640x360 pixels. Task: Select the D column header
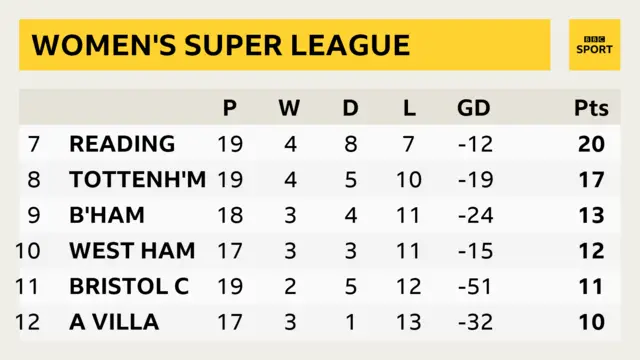click(351, 108)
